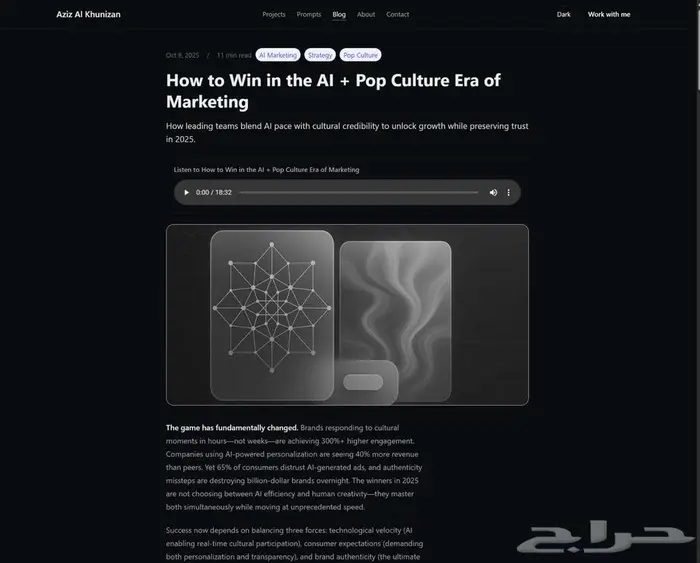Play the blog audio narration
The image size is (700, 563).
coord(187,192)
